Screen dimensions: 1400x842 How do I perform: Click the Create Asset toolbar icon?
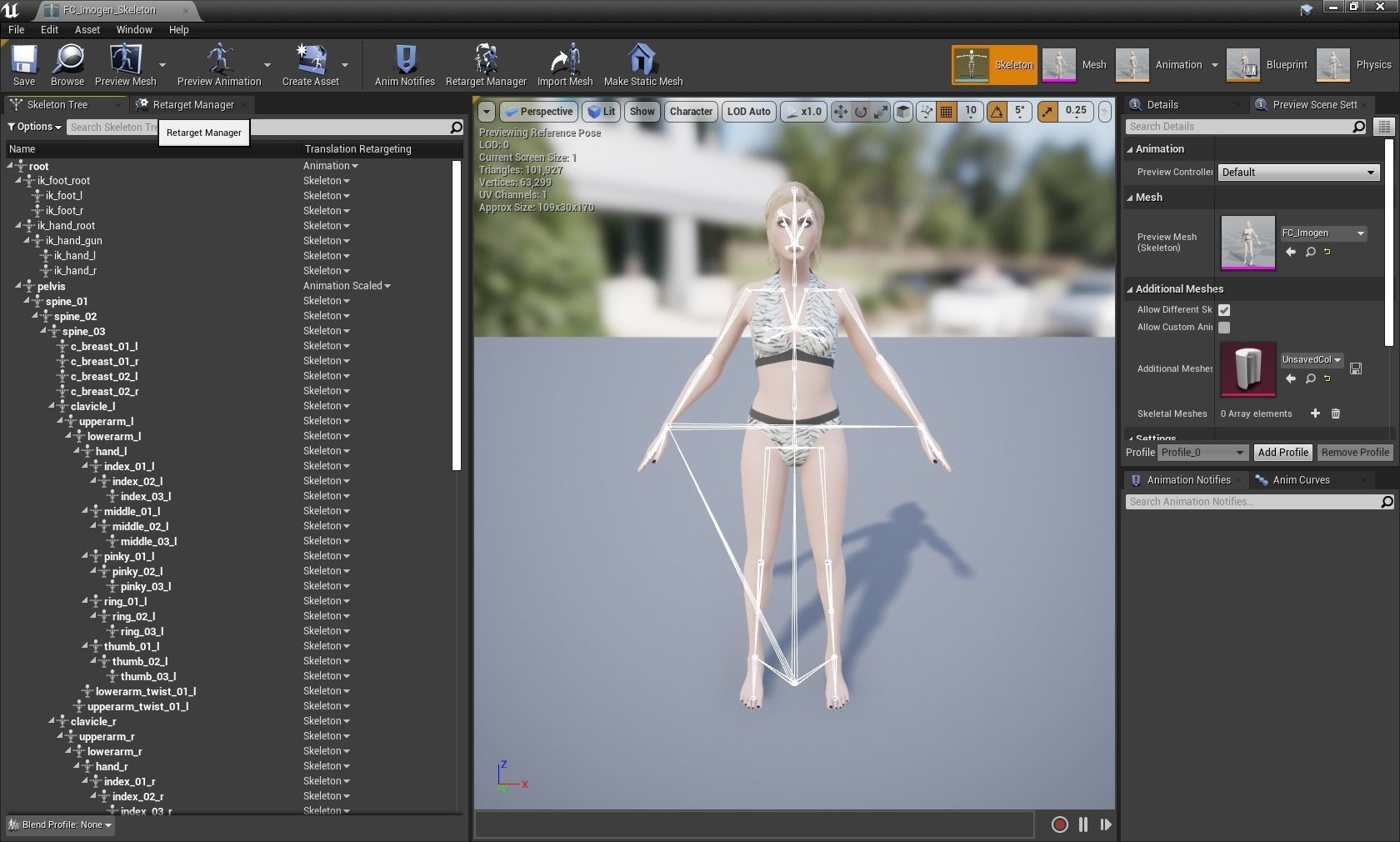click(311, 65)
